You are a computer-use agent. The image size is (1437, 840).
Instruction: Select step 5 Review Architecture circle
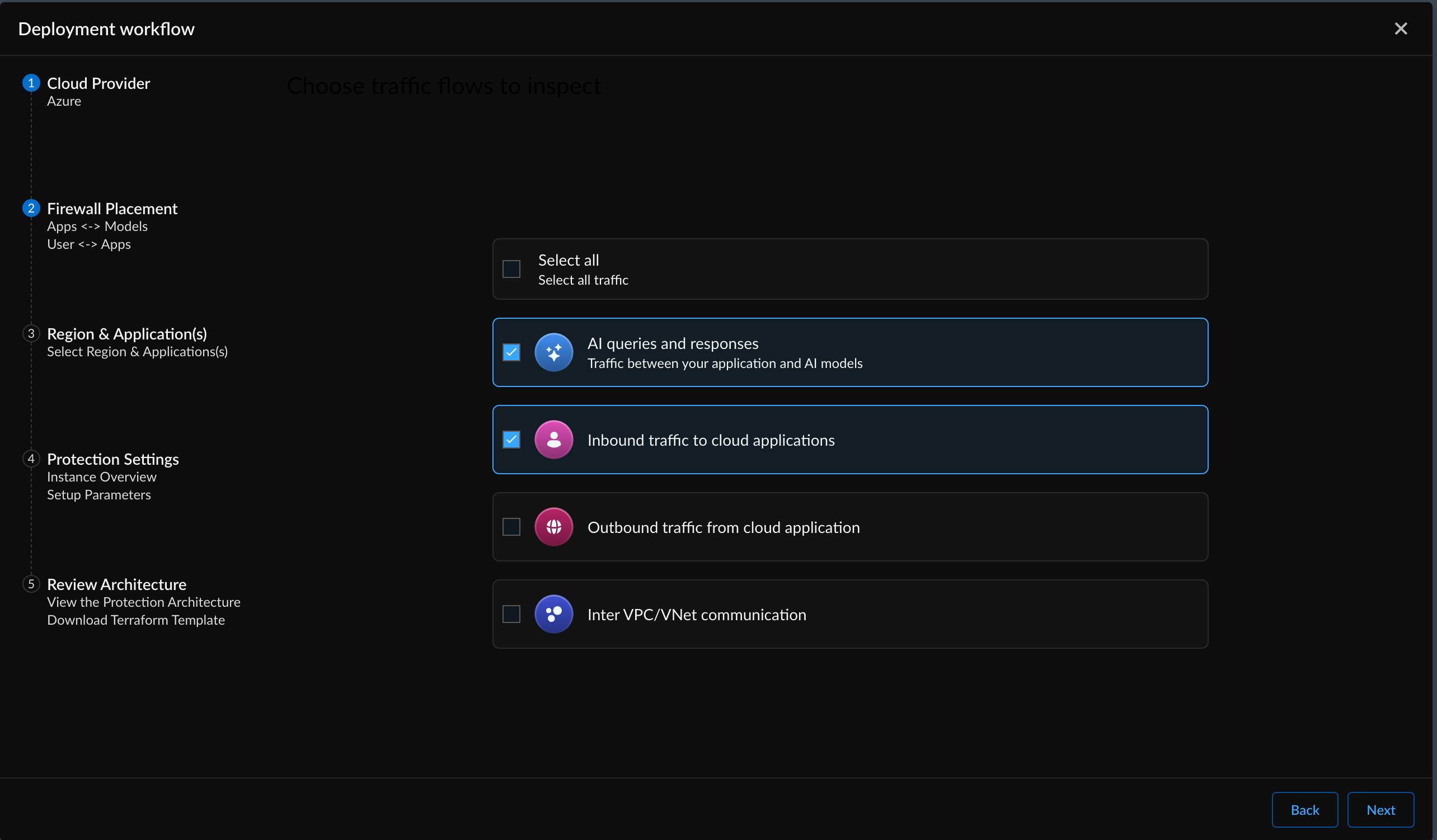click(31, 583)
